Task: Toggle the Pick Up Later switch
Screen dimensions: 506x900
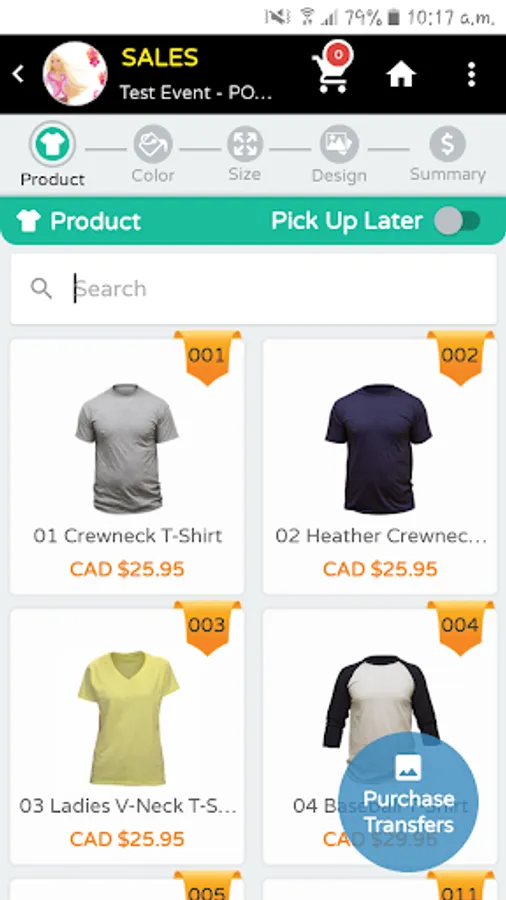Action: coord(457,222)
